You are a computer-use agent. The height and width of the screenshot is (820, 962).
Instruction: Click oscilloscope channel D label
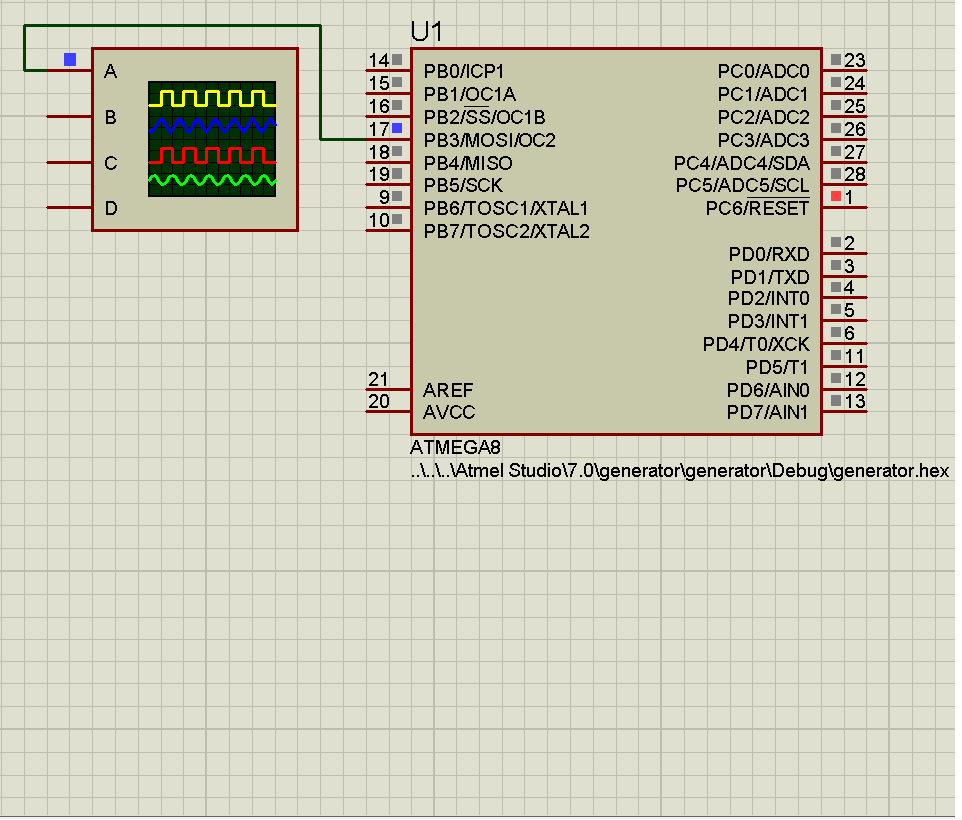click(x=111, y=209)
